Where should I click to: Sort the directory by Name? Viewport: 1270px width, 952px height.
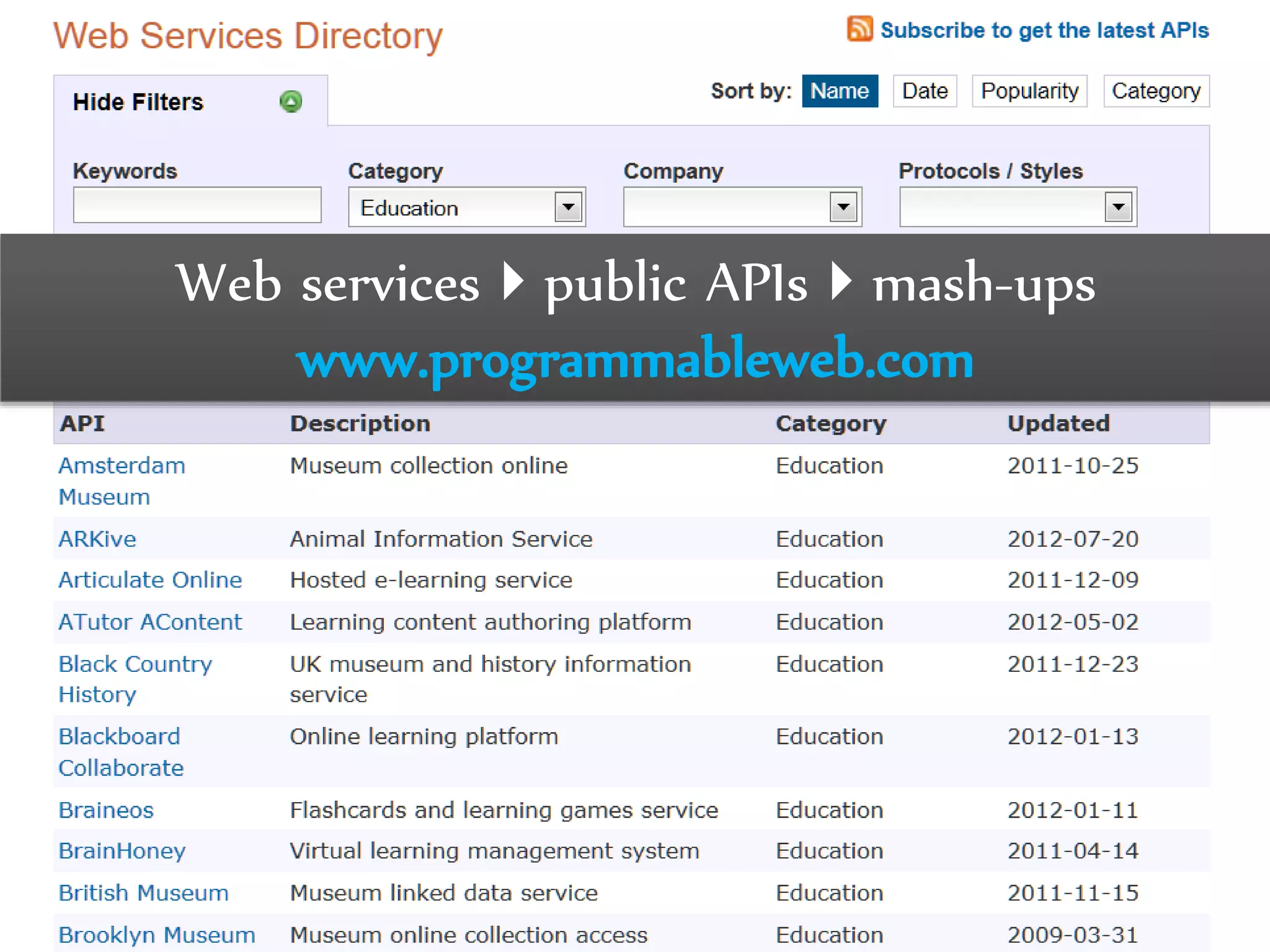840,91
